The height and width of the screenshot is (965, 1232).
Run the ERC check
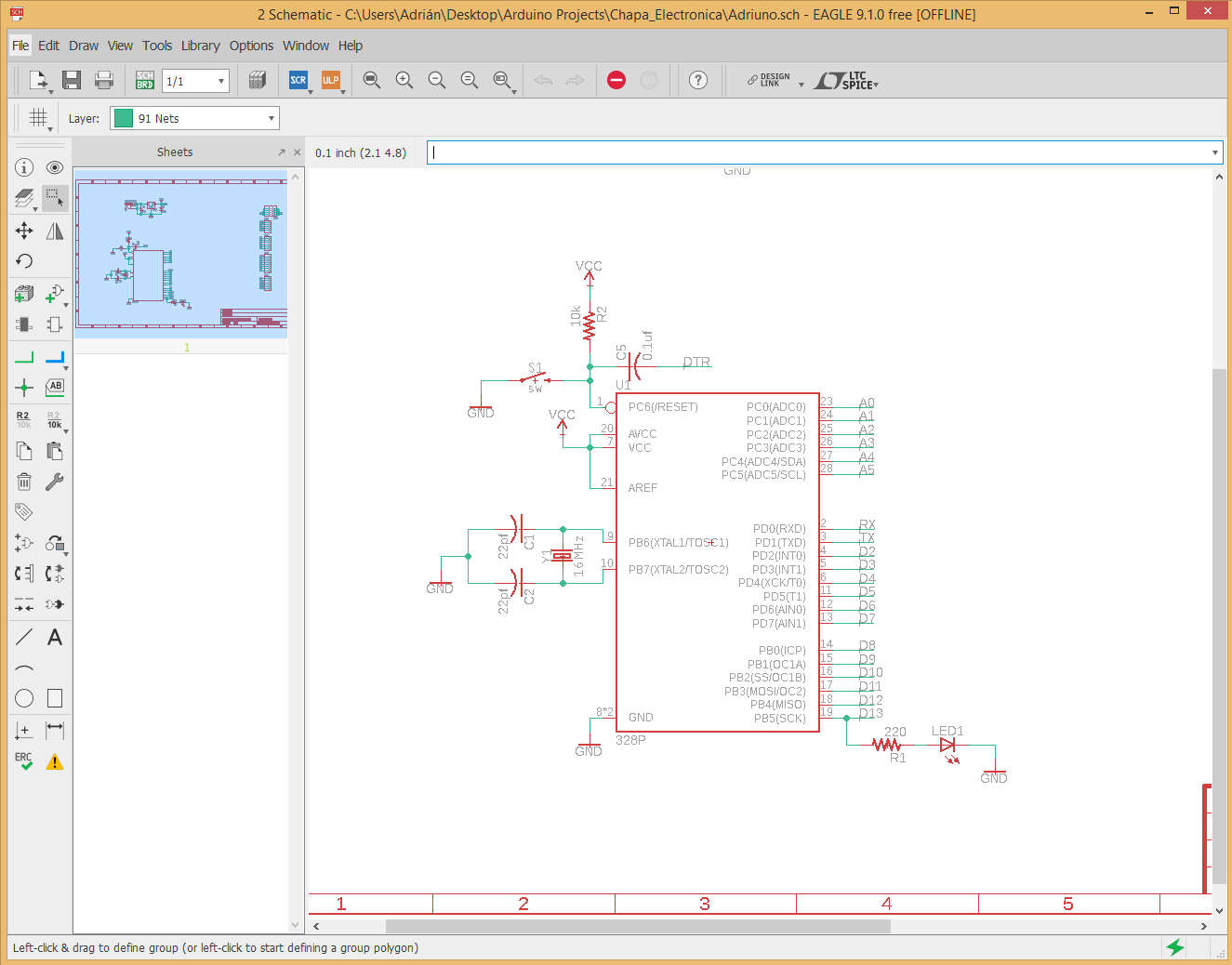tap(24, 761)
